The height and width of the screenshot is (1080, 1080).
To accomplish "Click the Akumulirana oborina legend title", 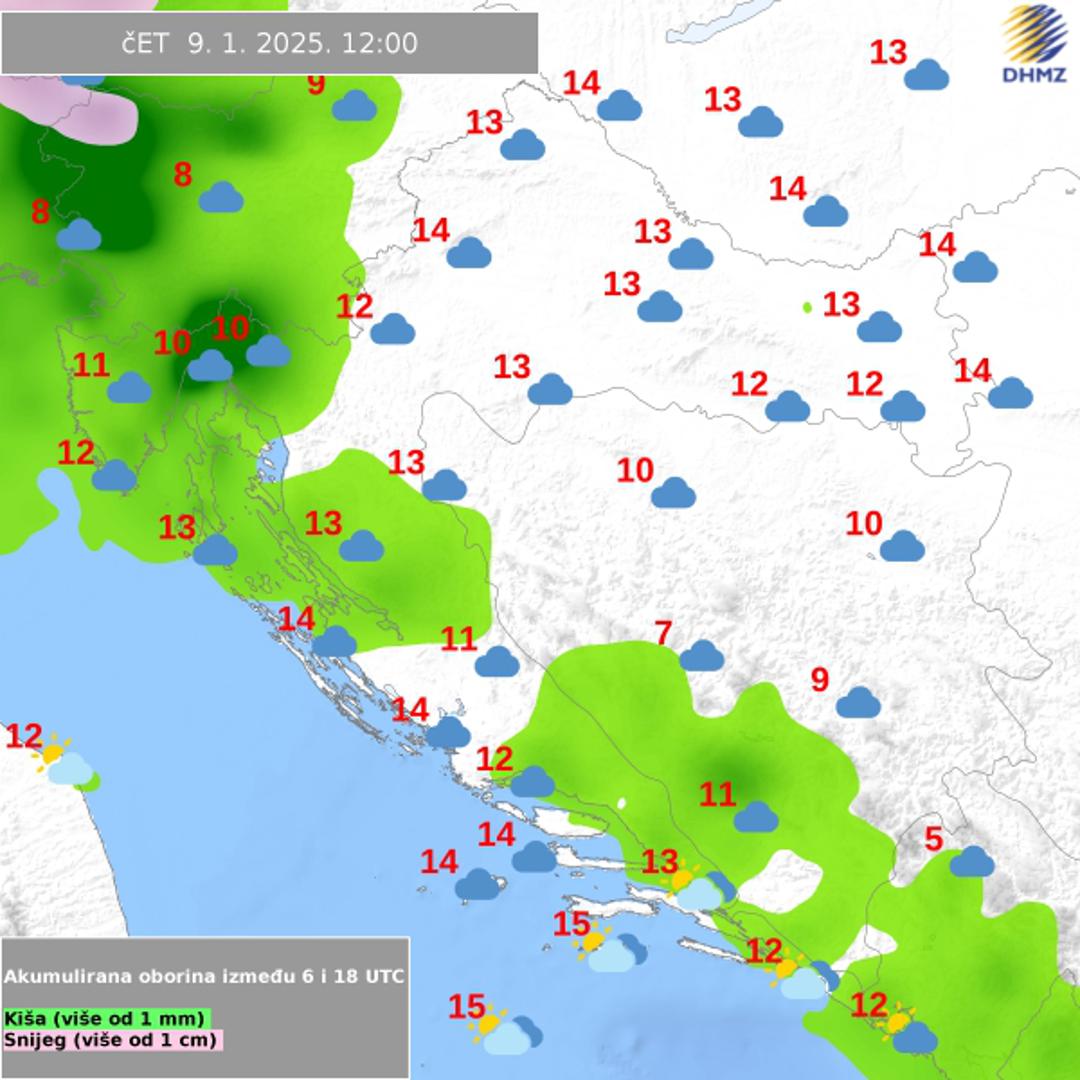I will [x=204, y=976].
